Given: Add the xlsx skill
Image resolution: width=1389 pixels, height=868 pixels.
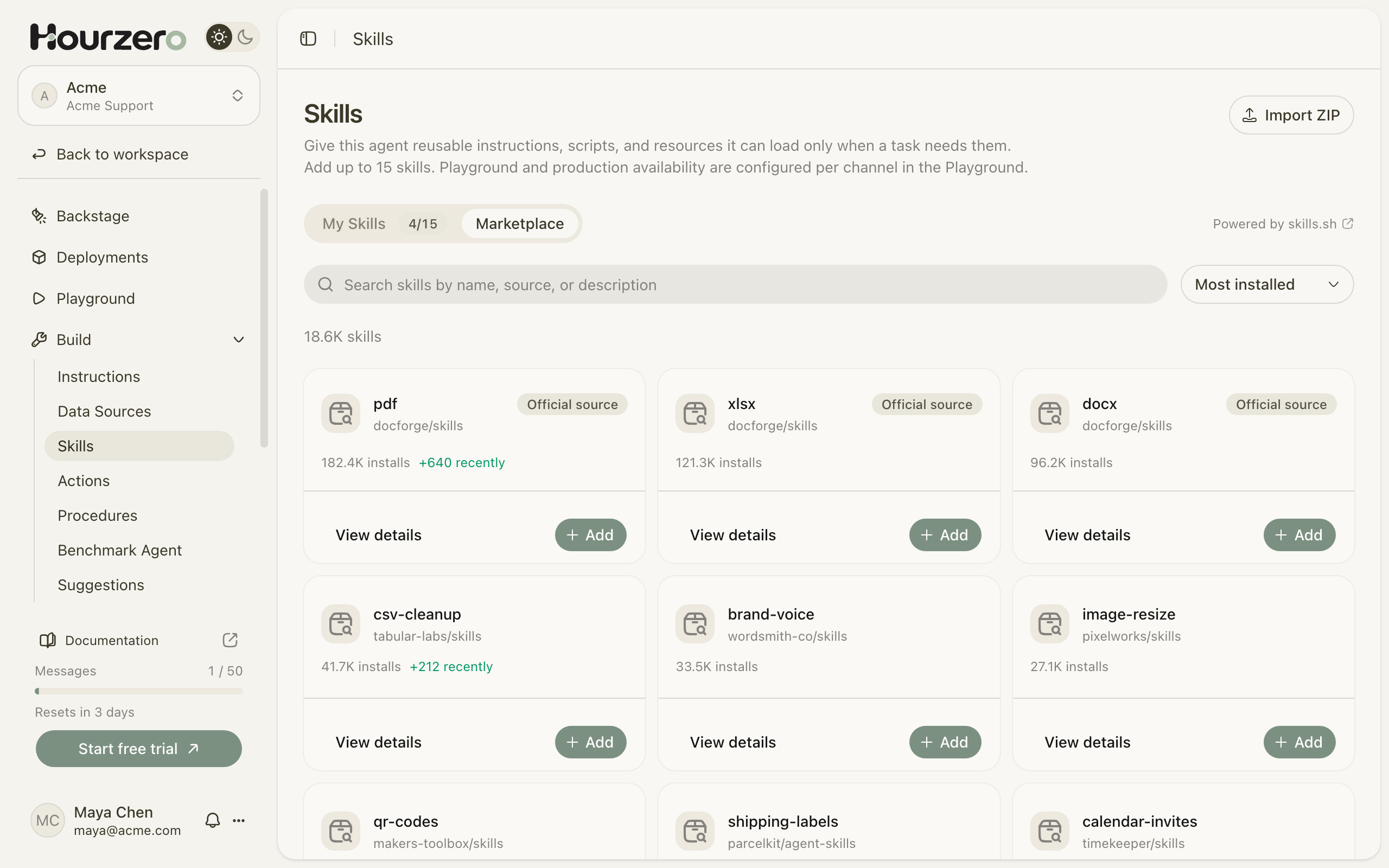Looking at the screenshot, I should (945, 535).
